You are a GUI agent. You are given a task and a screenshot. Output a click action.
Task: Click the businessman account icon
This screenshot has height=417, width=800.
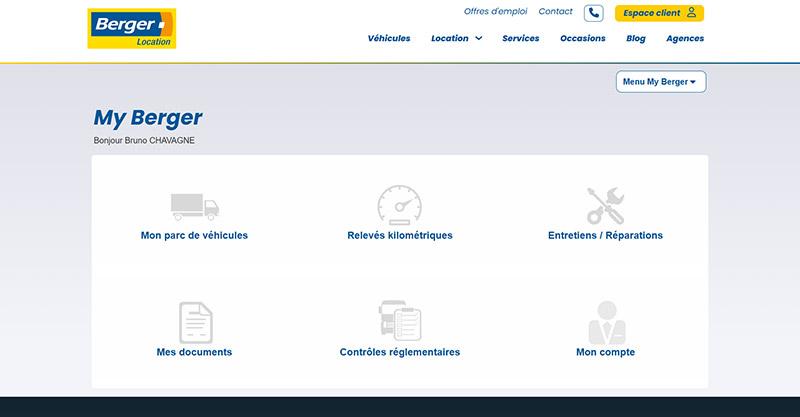607,323
